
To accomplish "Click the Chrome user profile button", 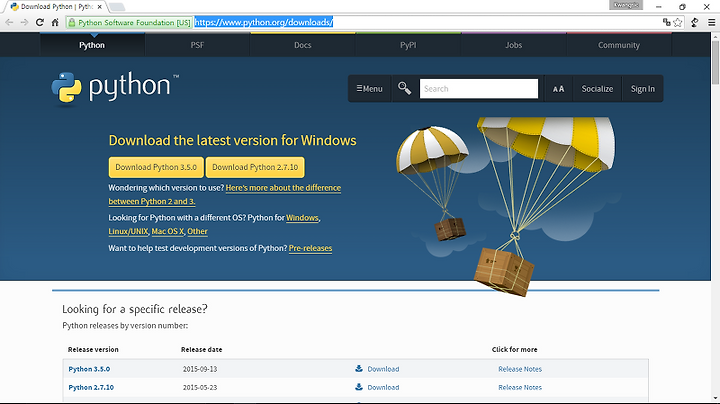I will [626, 5].
